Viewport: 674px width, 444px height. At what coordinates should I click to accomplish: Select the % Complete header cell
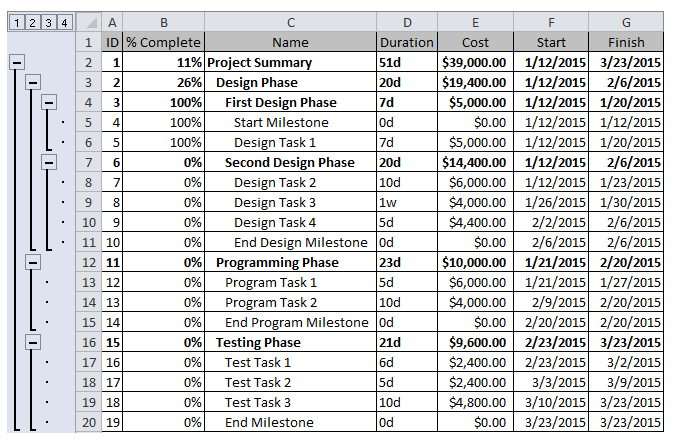point(164,43)
